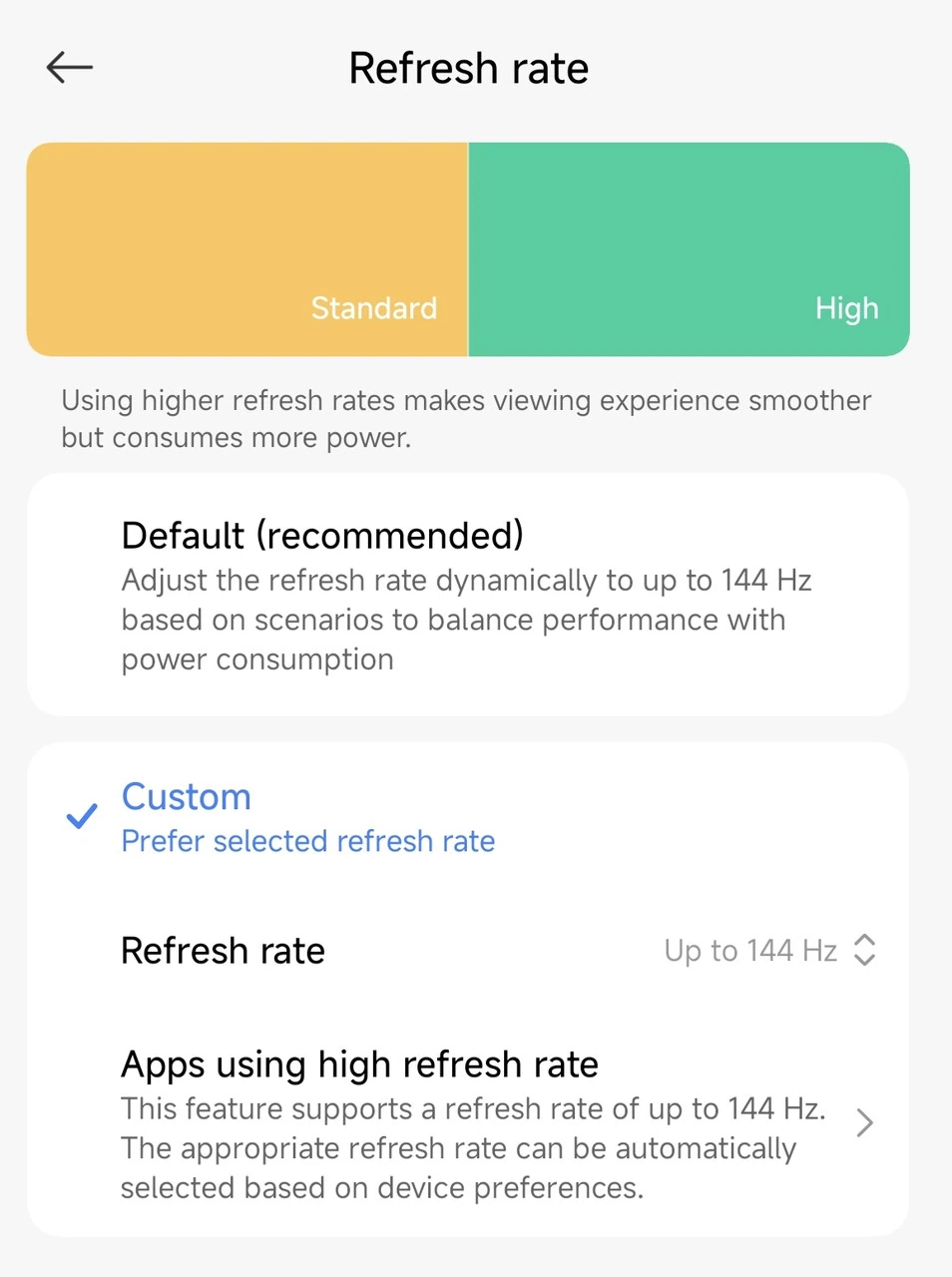This screenshot has width=952, height=1277.
Task: Click the blue checkmark beside Custom
Action: (81, 816)
